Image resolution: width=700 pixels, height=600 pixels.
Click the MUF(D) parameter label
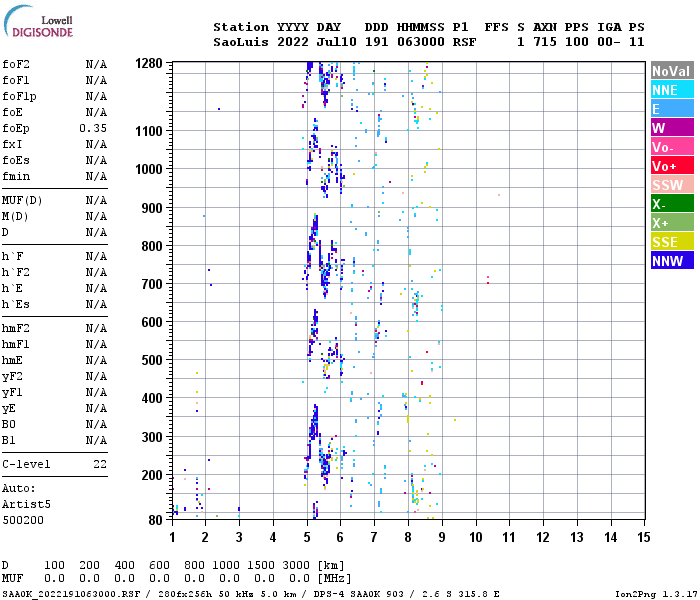pos(22,200)
